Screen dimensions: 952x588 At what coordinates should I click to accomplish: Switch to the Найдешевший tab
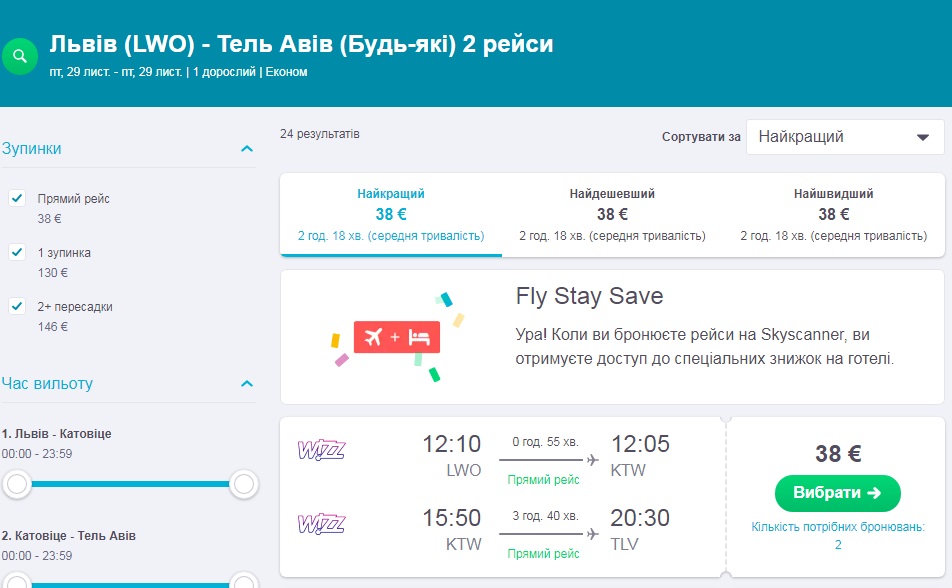[x=612, y=214]
